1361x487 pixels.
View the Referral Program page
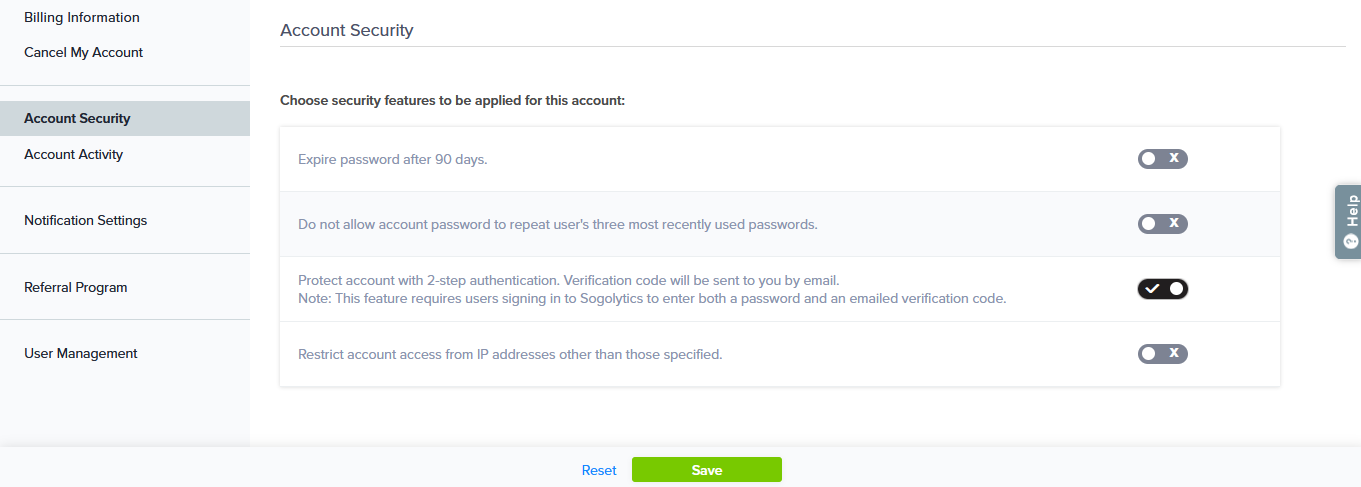76,287
